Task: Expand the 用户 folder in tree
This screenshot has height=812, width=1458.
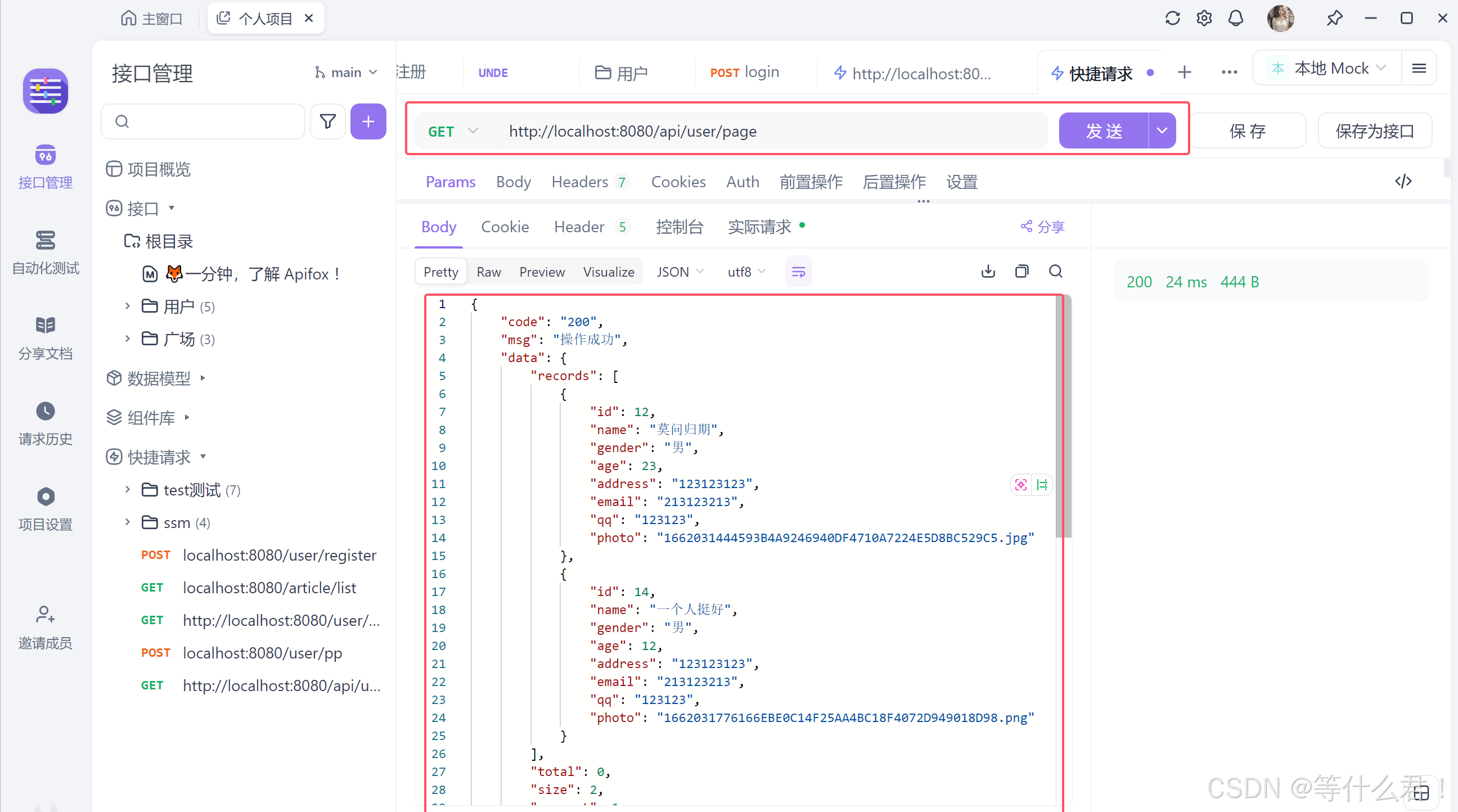Action: [x=127, y=306]
